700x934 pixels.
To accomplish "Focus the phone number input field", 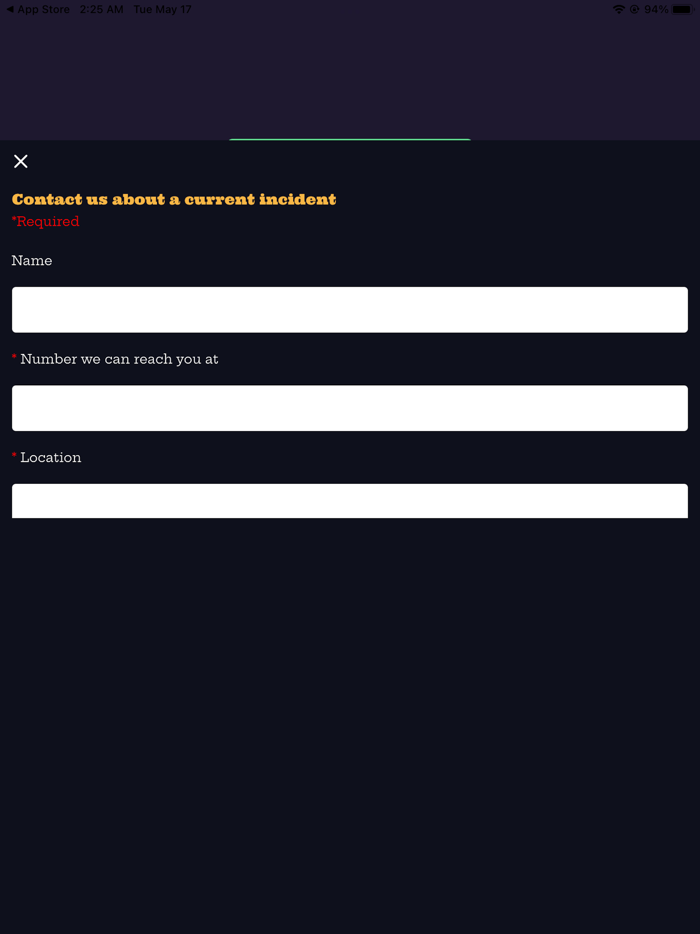I will (x=350, y=408).
